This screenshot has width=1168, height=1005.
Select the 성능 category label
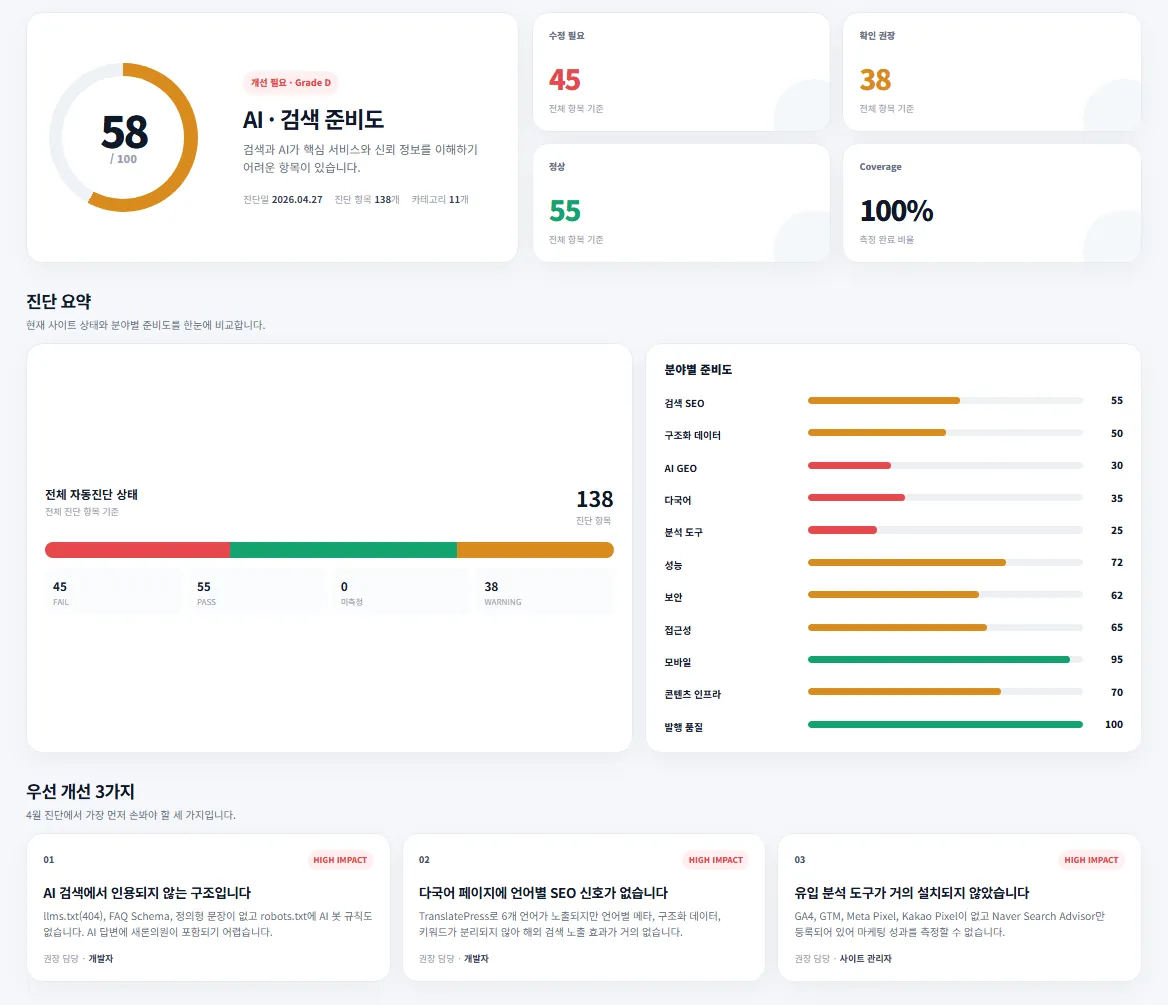(673, 565)
